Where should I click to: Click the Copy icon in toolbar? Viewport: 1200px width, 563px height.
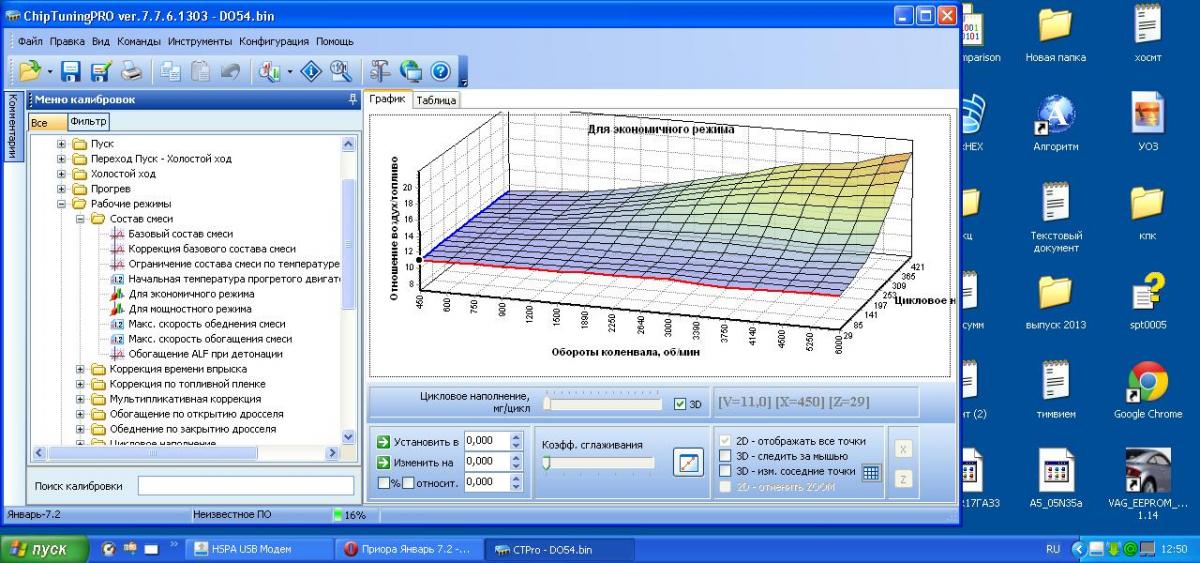[170, 71]
